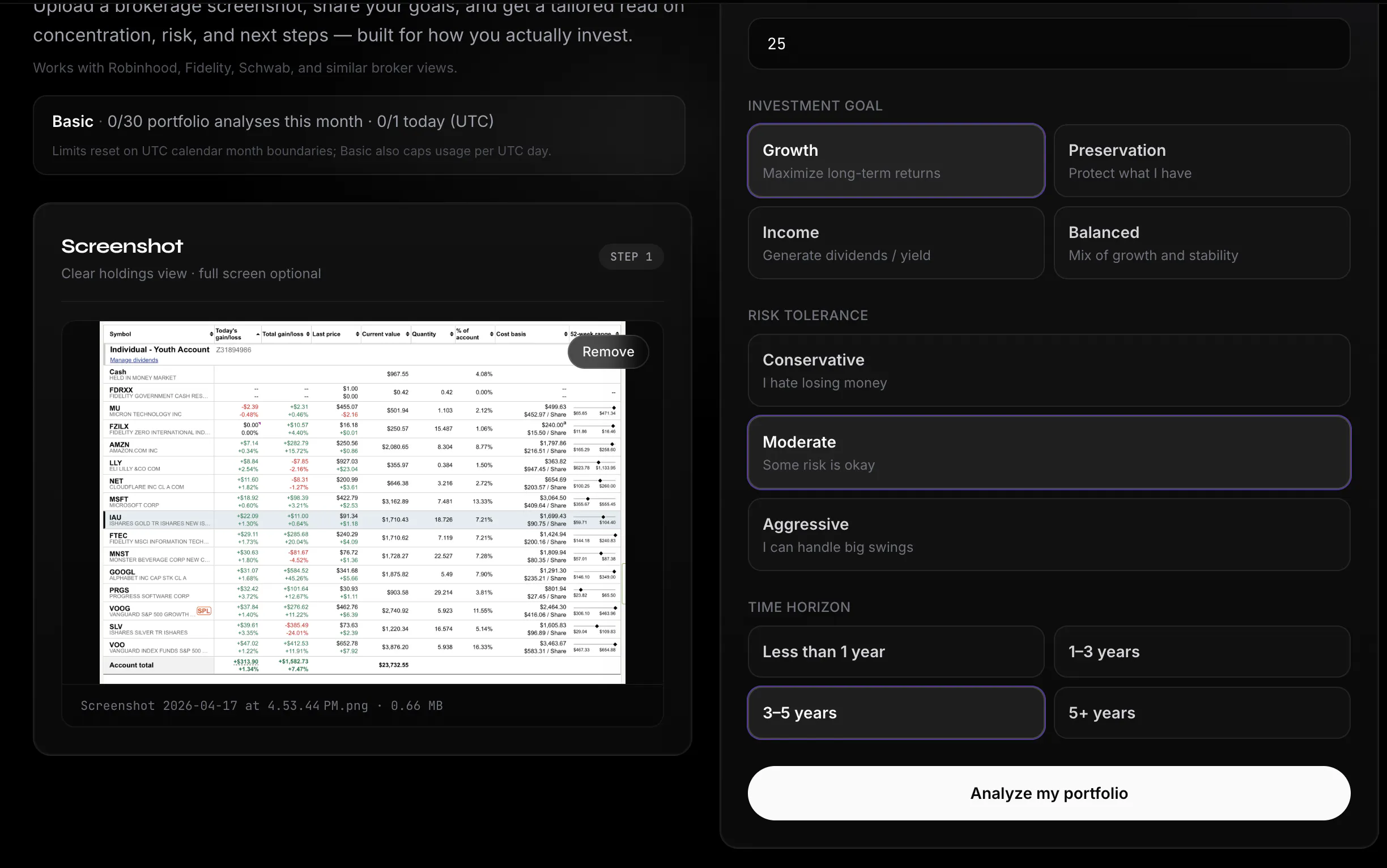Select the Preservation investment goal
The image size is (1387, 868).
coord(1202,161)
